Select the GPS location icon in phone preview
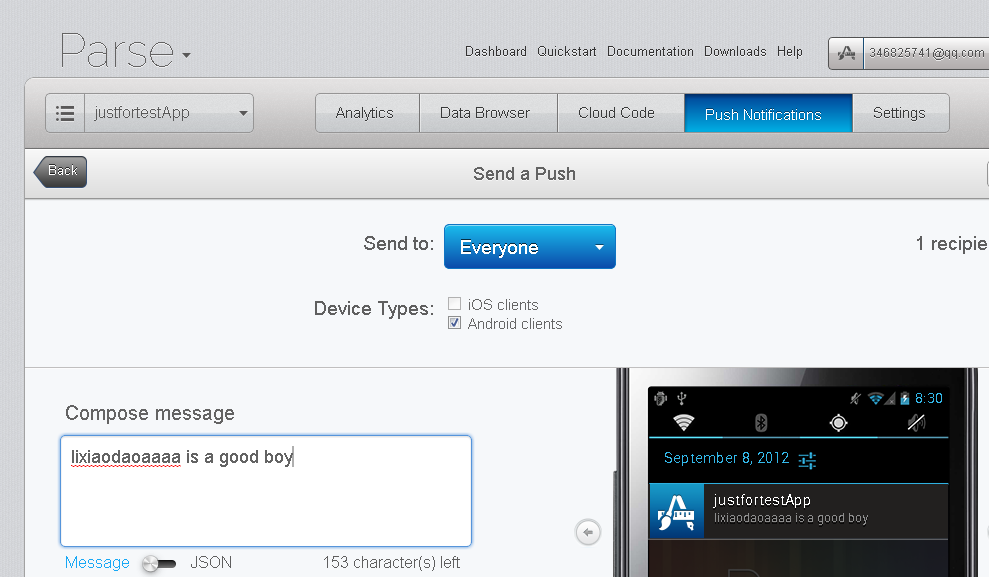 point(838,422)
